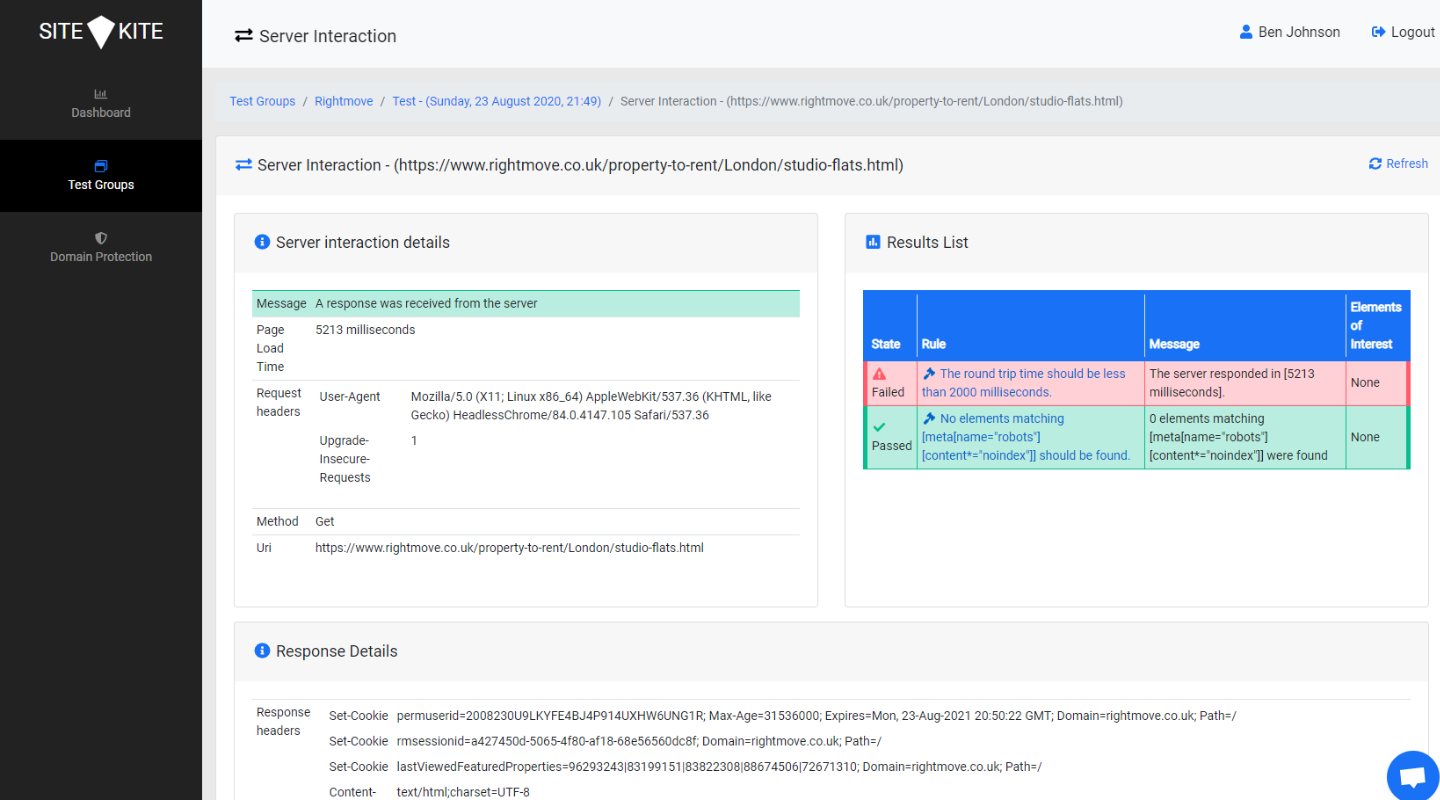The height and width of the screenshot is (800, 1440).
Task: Click the '5213 milliseconds' page load value
Action: click(365, 330)
